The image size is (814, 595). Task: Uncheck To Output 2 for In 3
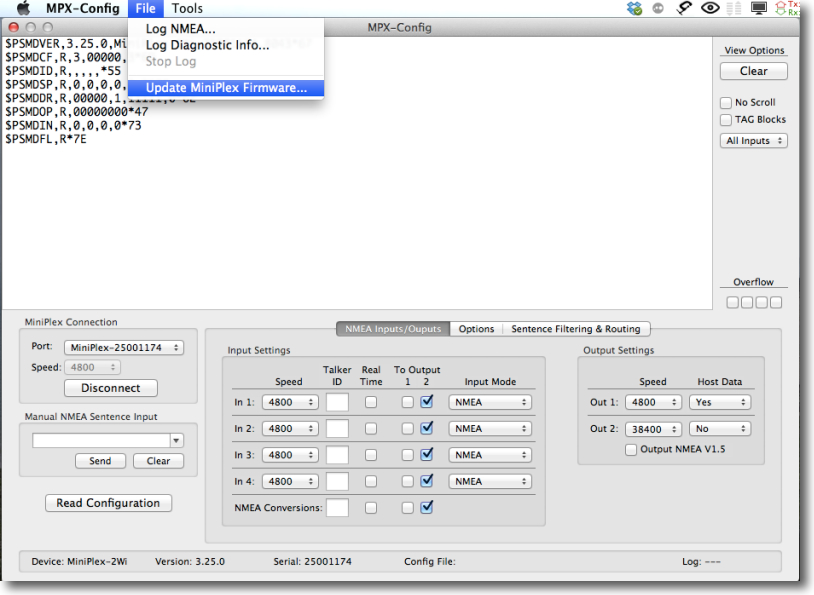tap(427, 455)
